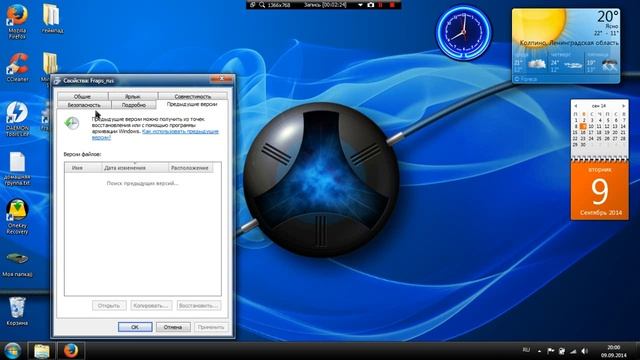Image resolution: width=640 pixels, height=360 pixels.
Task: Click the camera screenshot icon in recorder bar
Action: click(x=371, y=5)
